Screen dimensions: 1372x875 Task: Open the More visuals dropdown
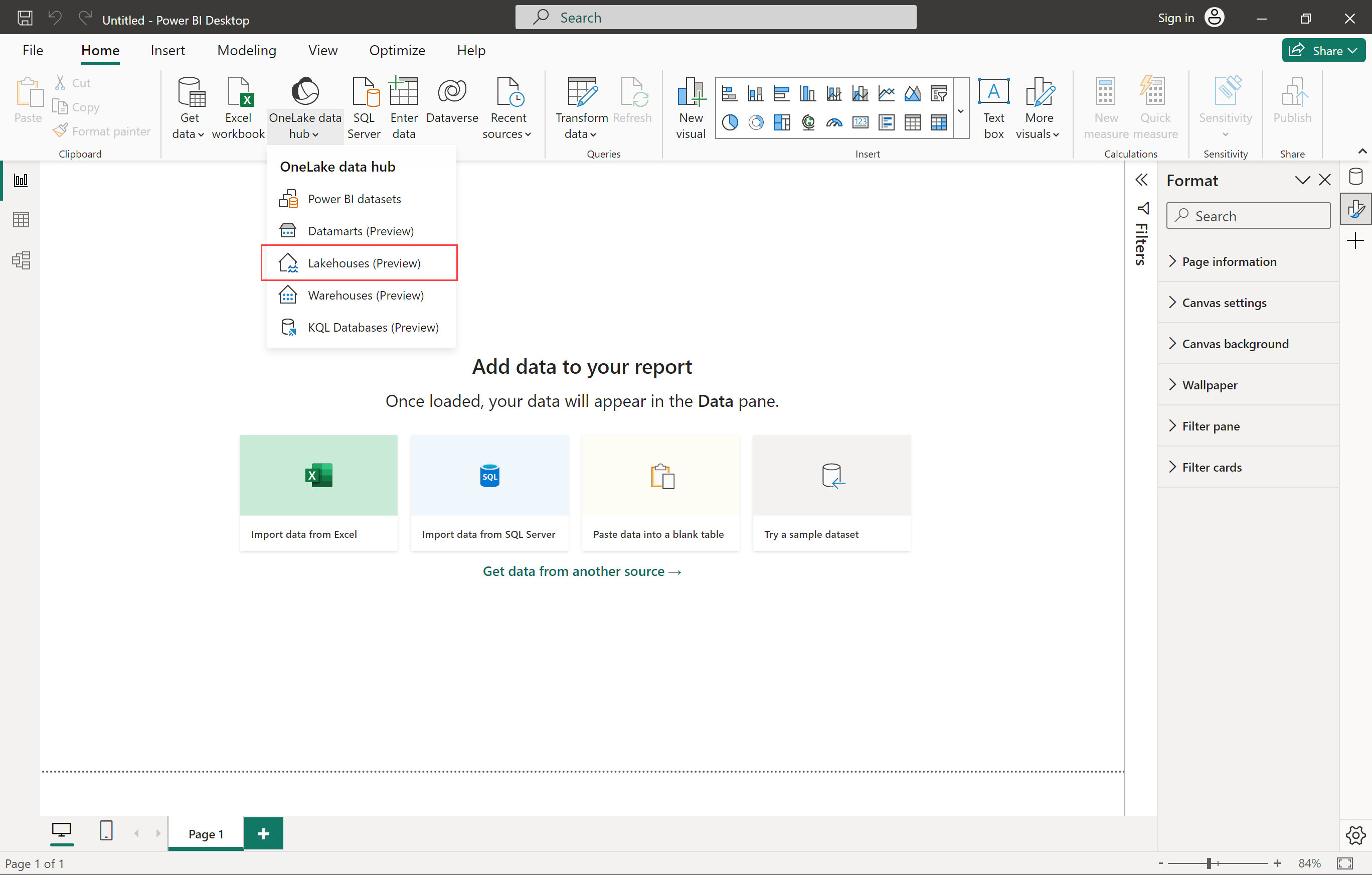coord(1038,108)
